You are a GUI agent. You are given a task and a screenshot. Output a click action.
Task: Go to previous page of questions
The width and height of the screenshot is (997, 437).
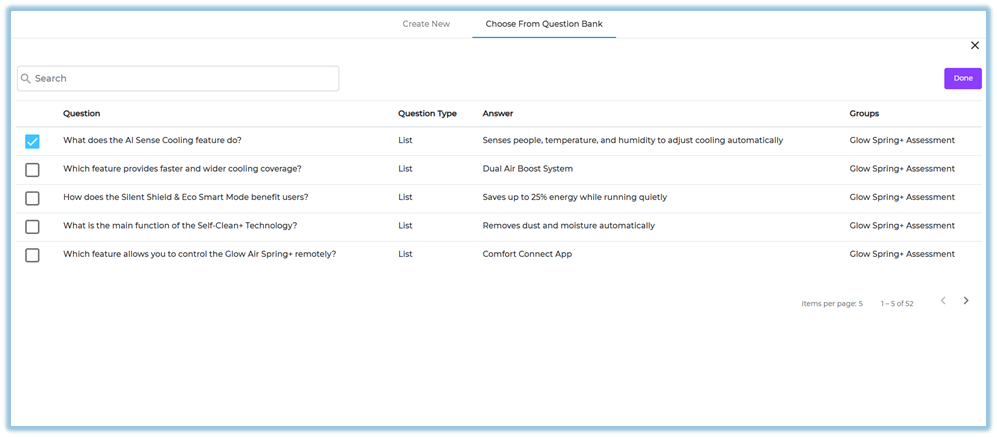click(x=942, y=301)
